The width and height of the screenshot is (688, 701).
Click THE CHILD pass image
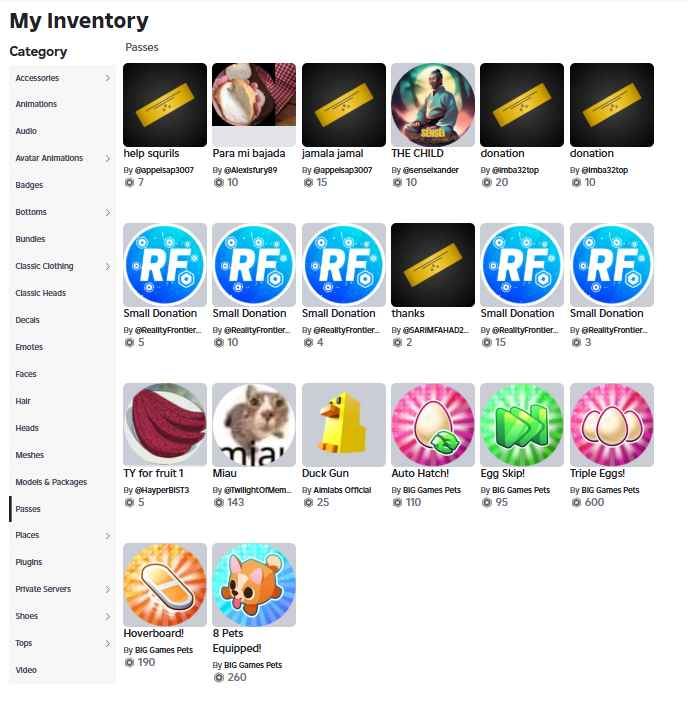[433, 105]
